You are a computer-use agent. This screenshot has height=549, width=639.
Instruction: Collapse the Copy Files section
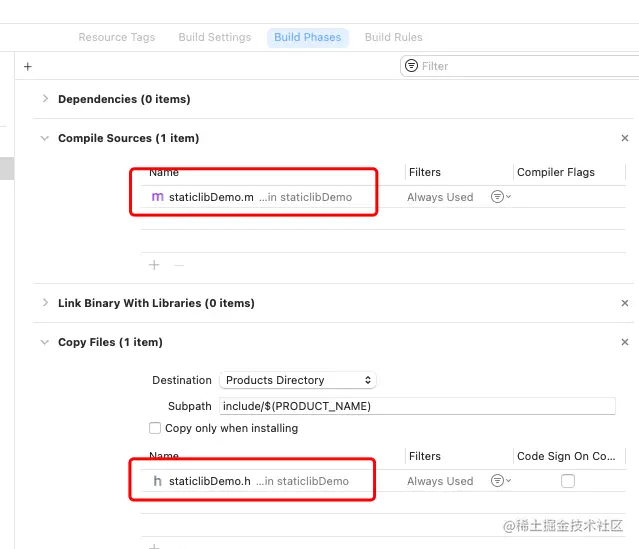click(x=45, y=342)
